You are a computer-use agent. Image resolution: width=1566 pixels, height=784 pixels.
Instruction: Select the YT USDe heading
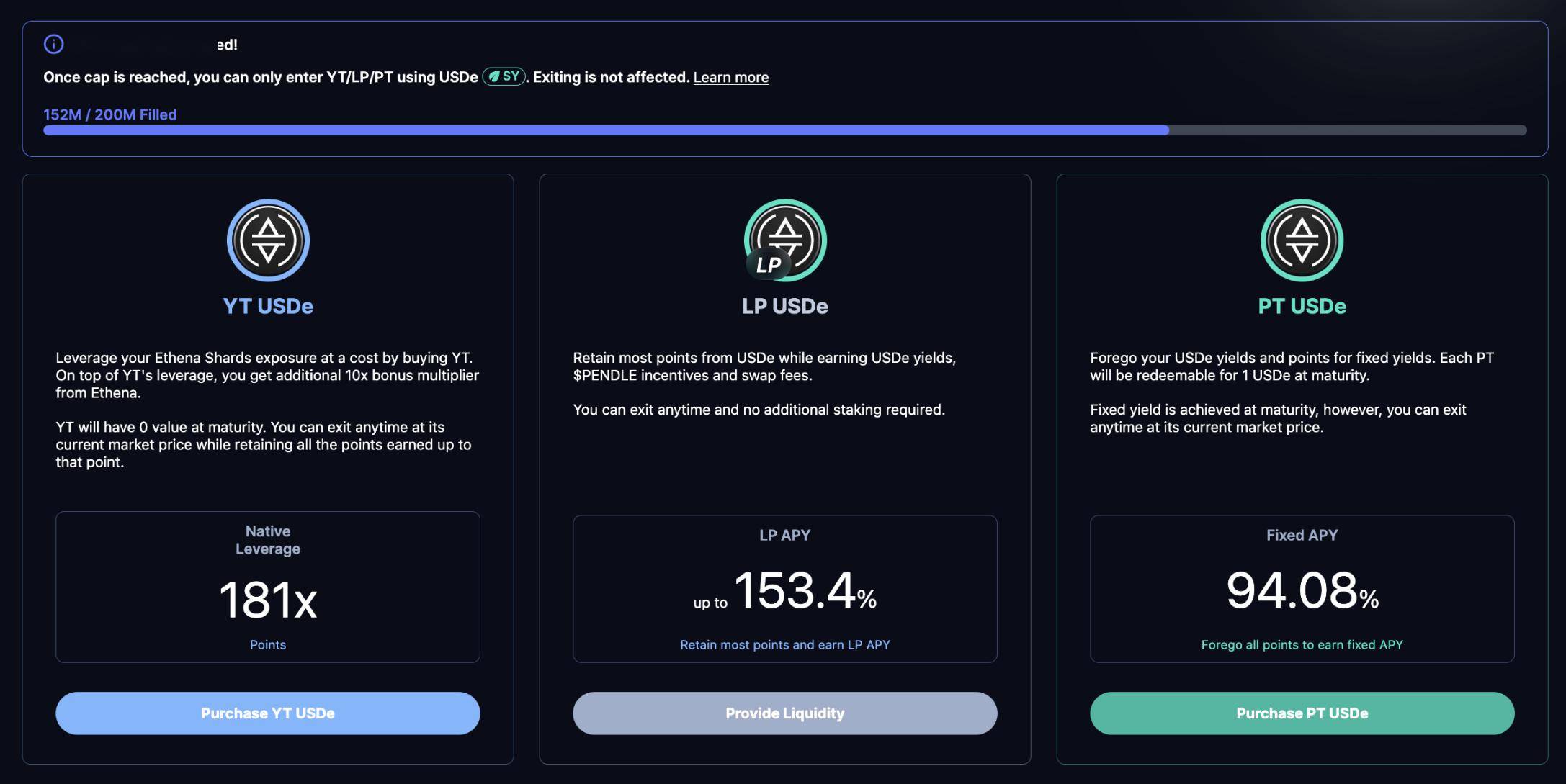click(268, 306)
